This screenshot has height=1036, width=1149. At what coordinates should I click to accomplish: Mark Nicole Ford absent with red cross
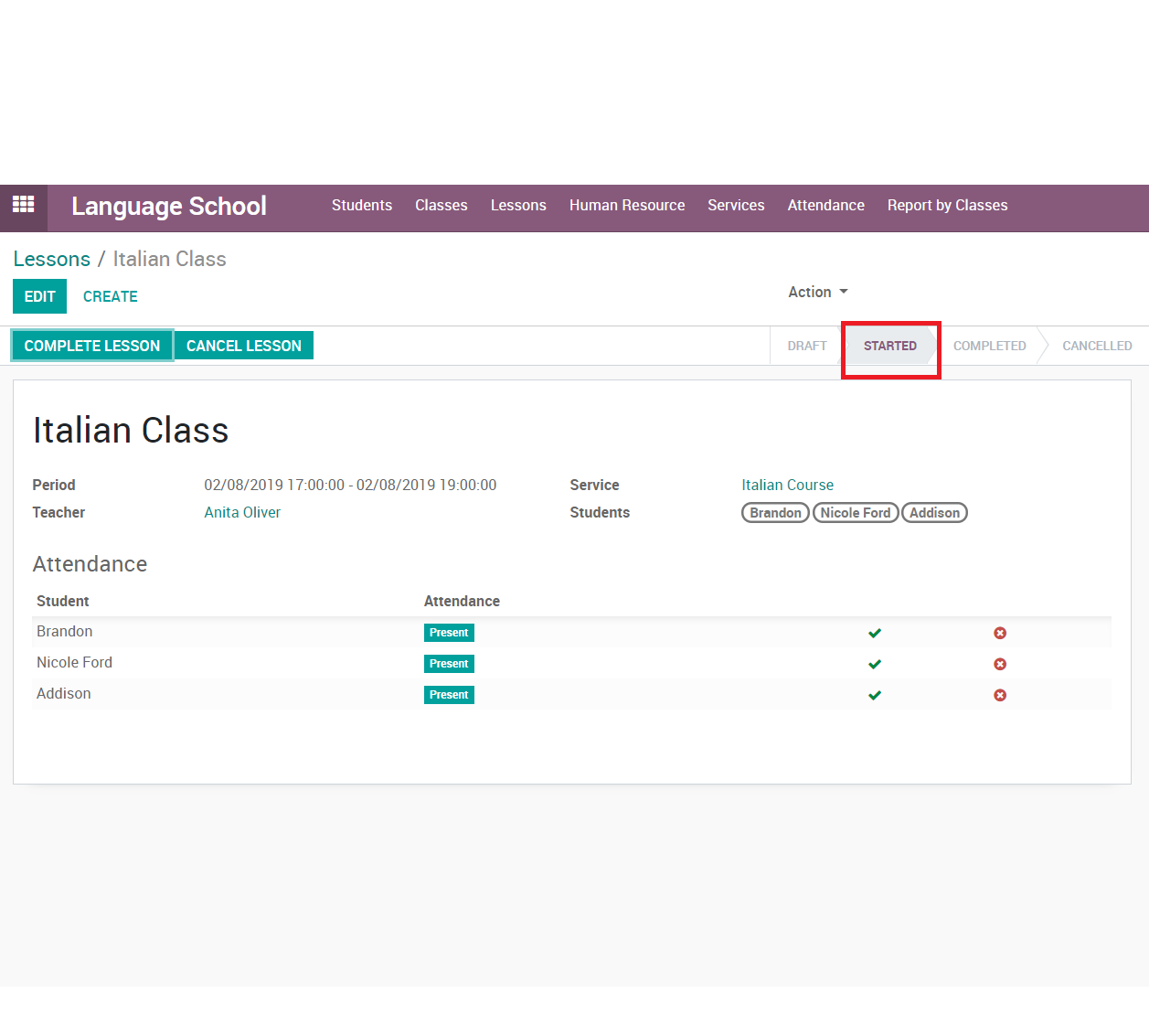[x=1000, y=664]
